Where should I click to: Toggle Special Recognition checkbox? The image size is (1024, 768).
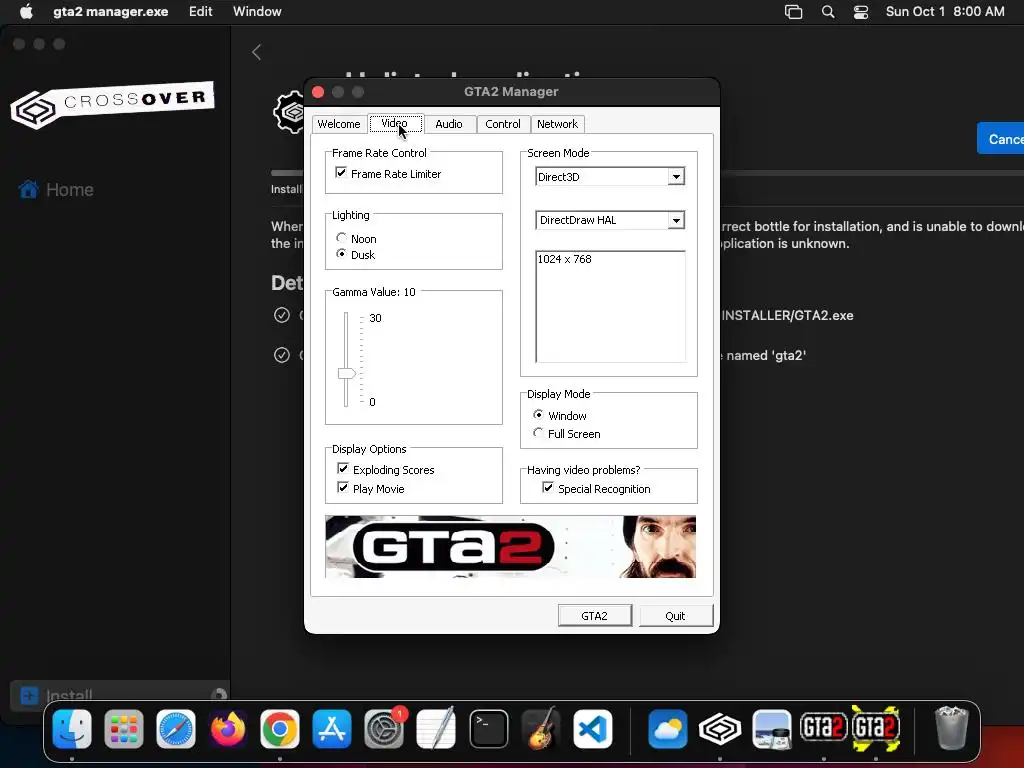(548, 488)
